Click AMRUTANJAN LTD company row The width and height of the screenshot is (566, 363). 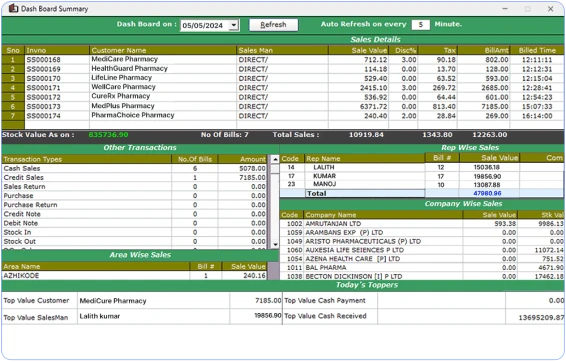click(422, 224)
